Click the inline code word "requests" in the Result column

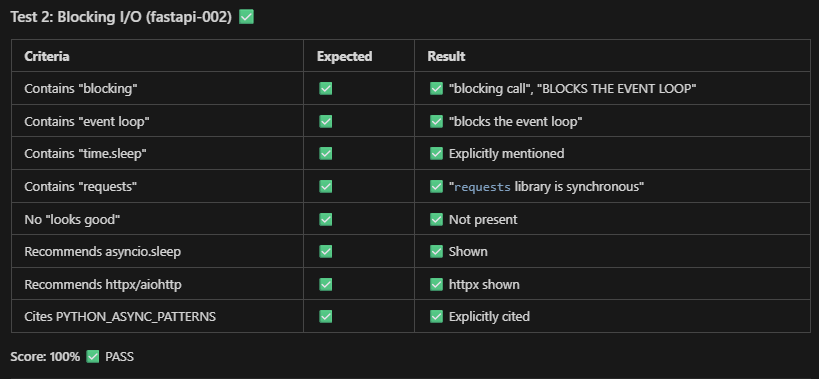coord(482,187)
